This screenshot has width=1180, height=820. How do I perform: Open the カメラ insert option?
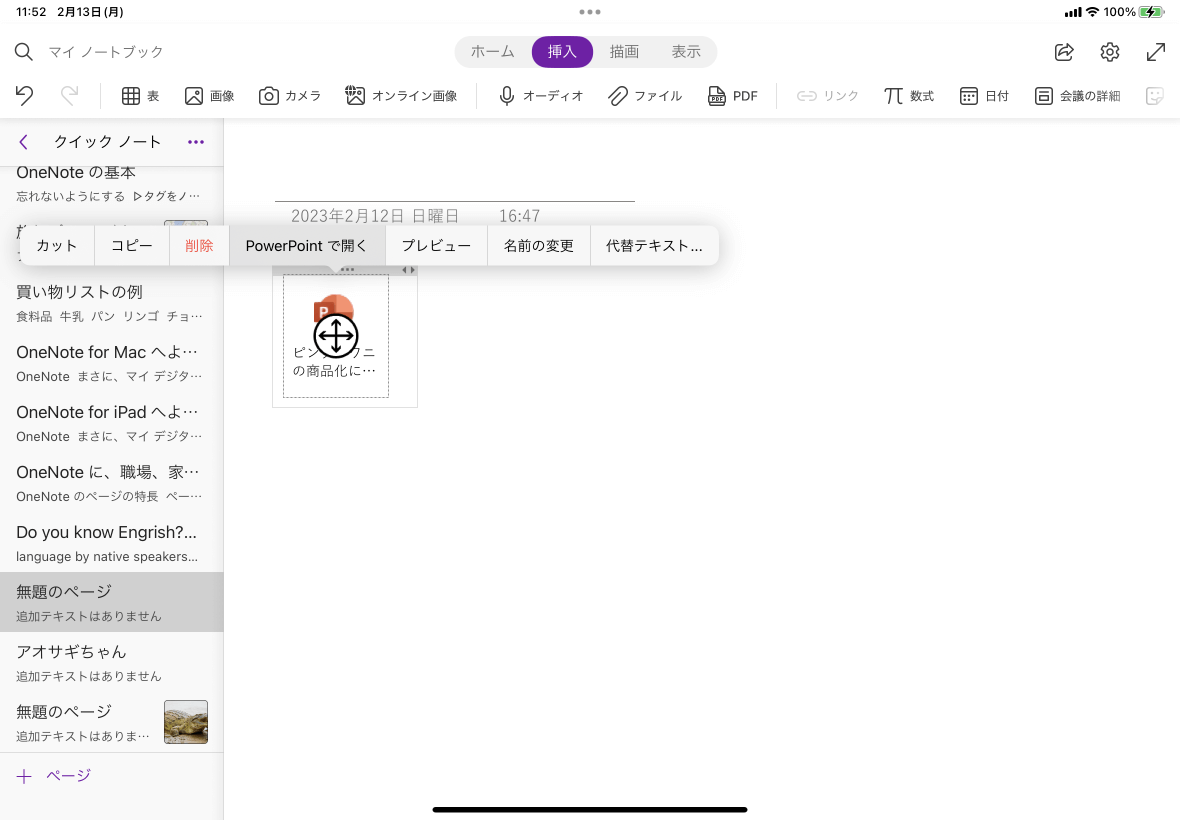(290, 96)
